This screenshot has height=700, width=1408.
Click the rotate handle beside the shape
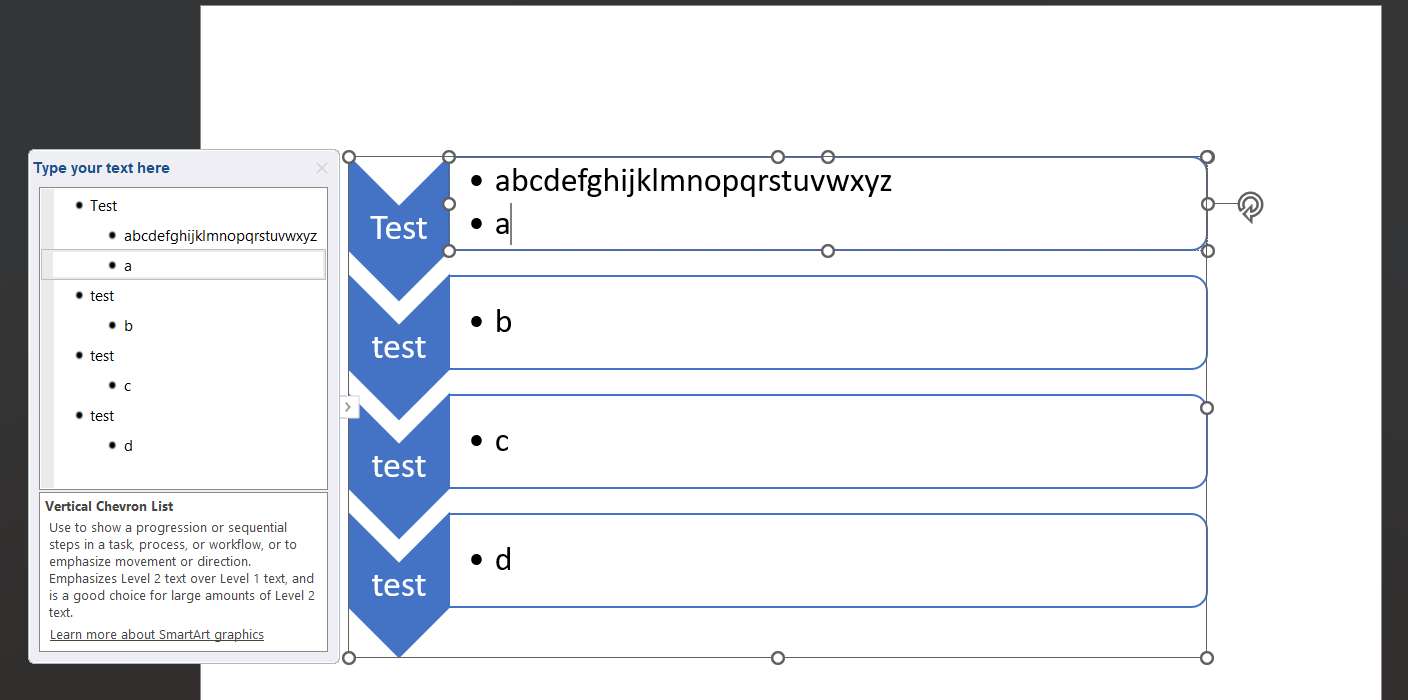pyautogui.click(x=1250, y=206)
